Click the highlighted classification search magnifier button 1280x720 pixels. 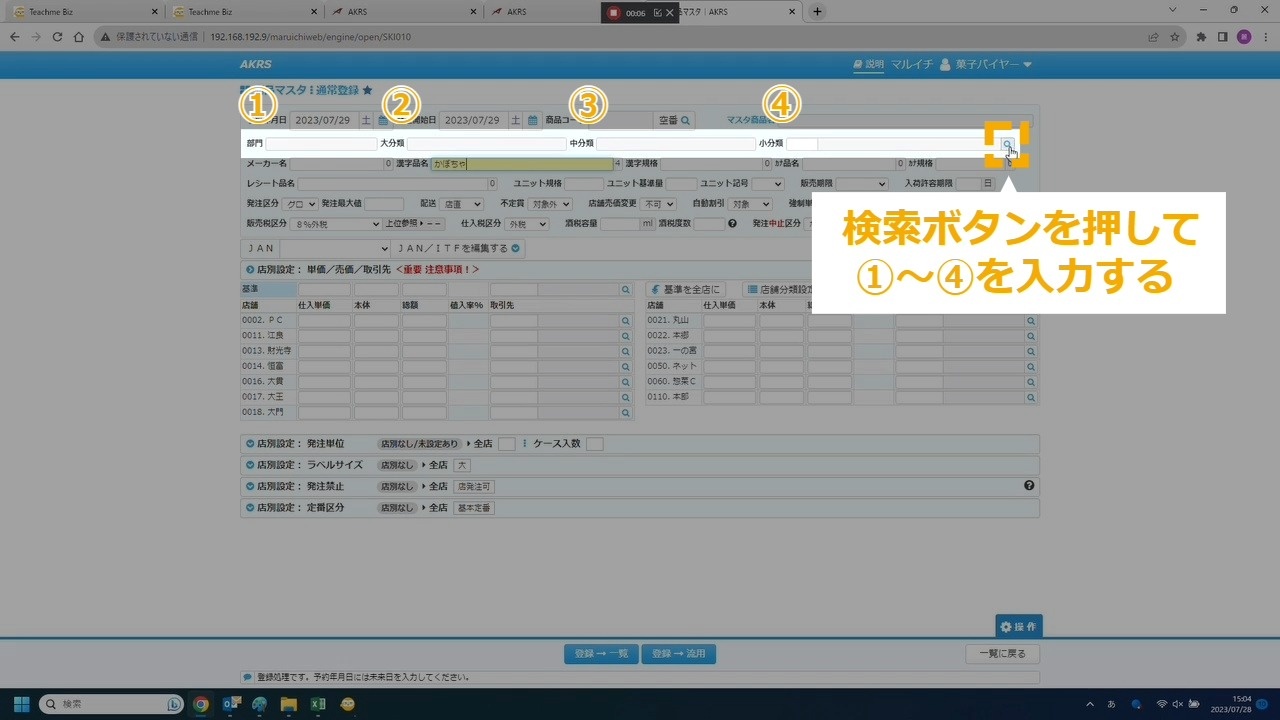(1007, 145)
